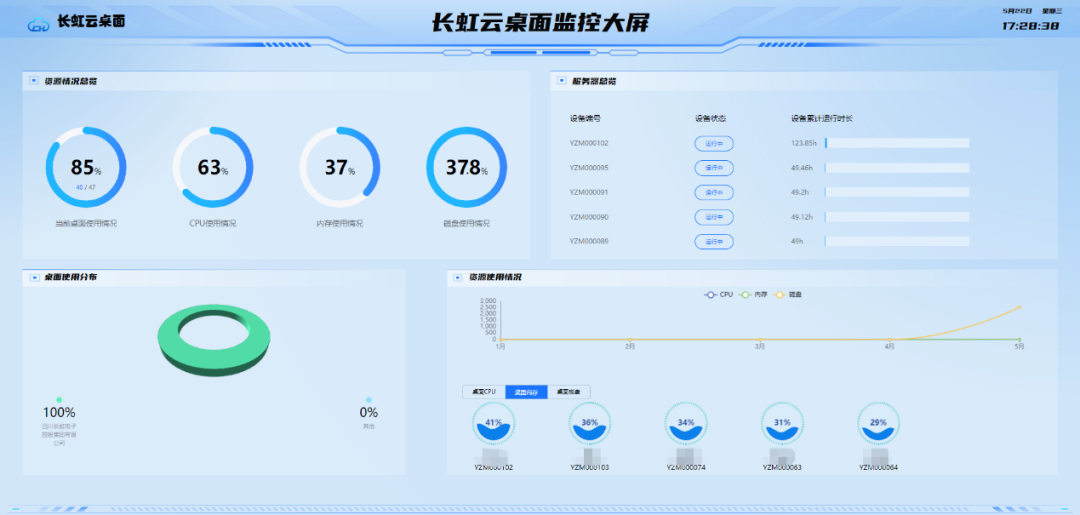Click the 40 / 47 count in gauge
This screenshot has height=515, width=1080.
coord(86,187)
